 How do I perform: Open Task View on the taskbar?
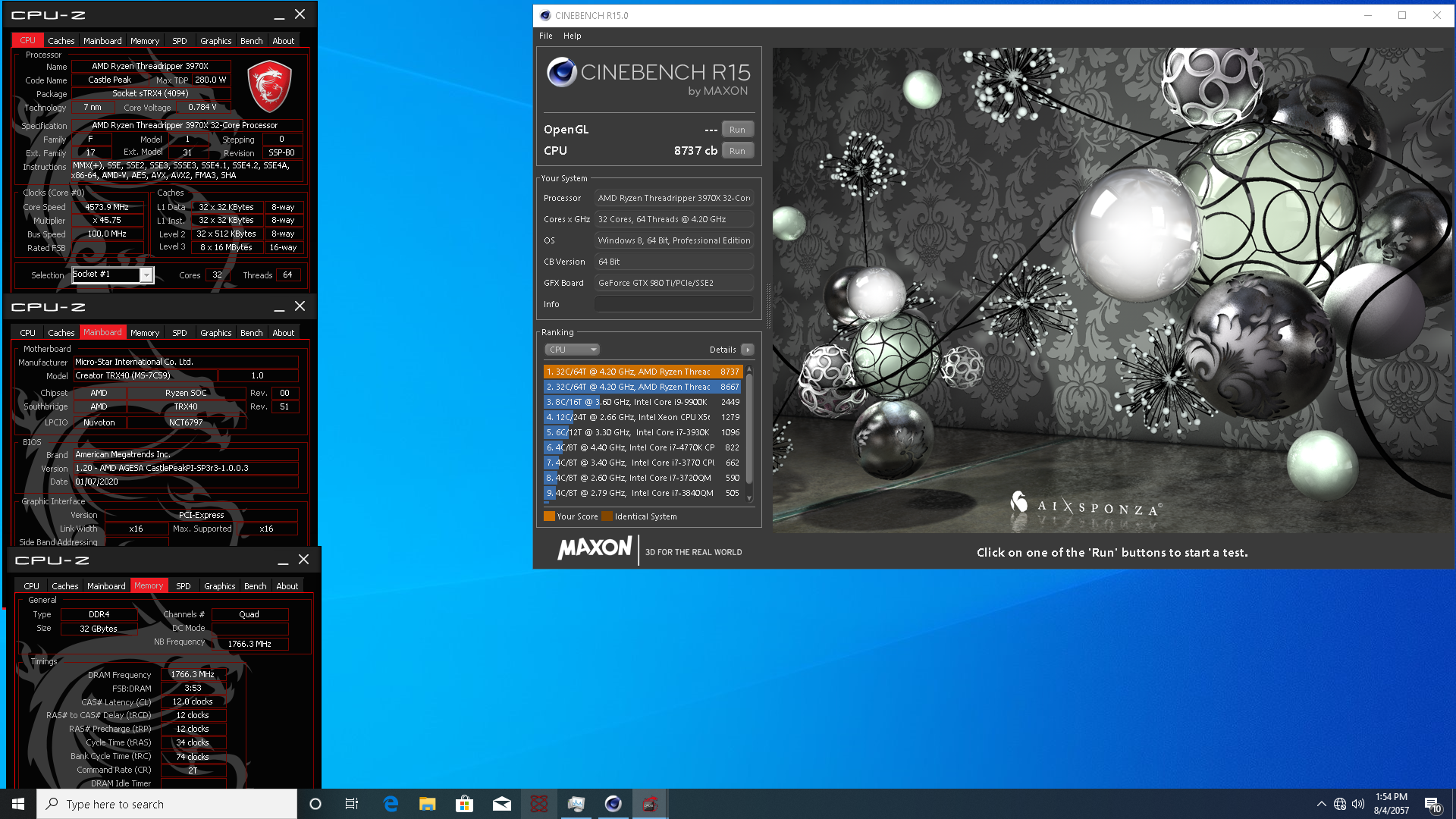coord(352,804)
